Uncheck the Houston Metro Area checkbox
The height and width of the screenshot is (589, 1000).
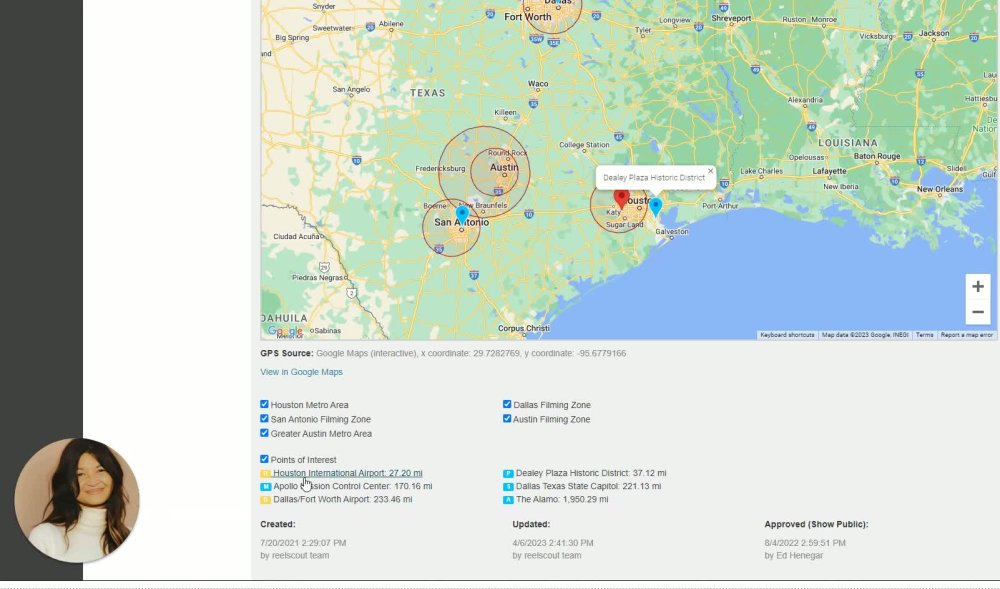coord(264,404)
